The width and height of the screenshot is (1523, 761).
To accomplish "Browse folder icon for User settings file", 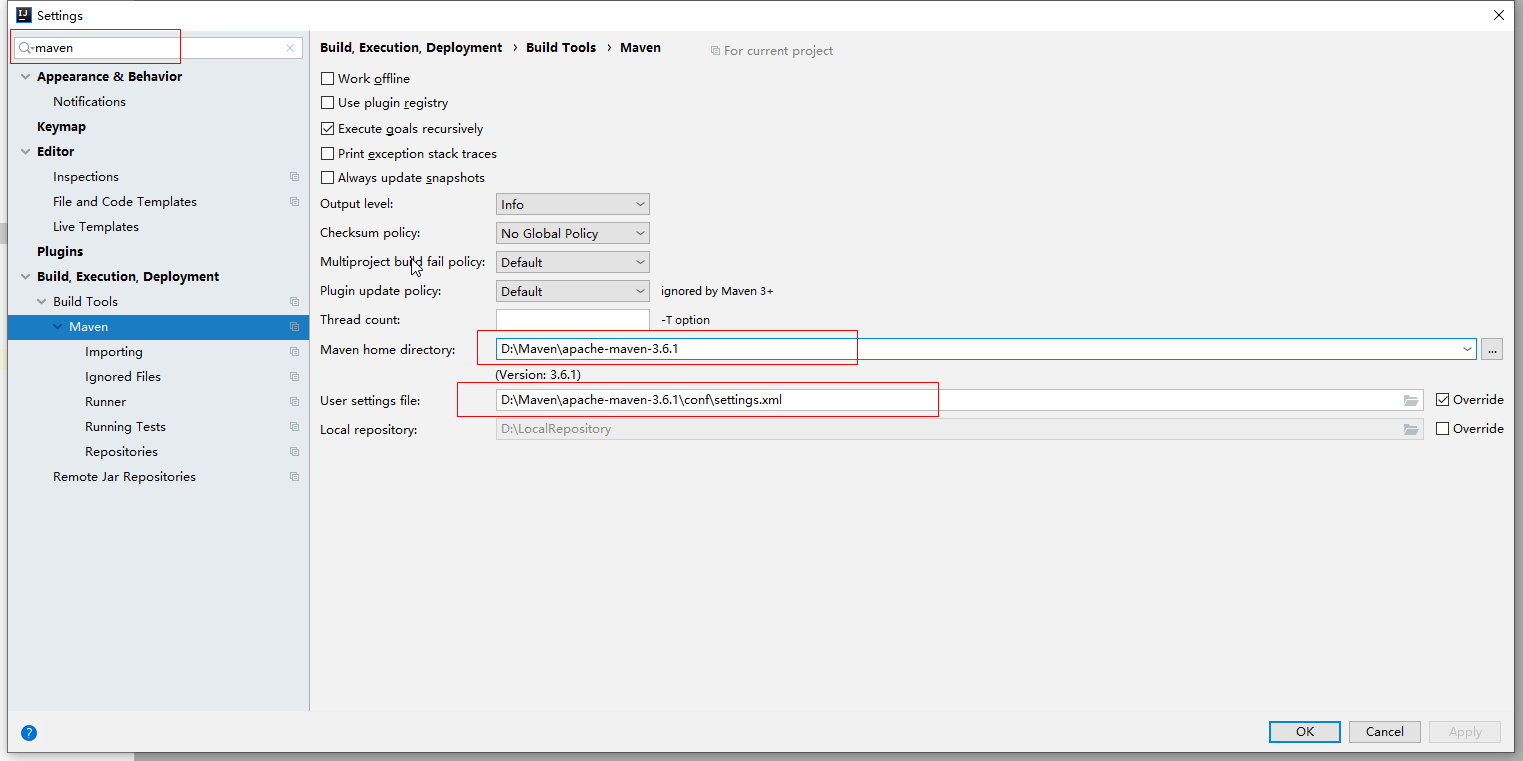I will [x=1411, y=400].
